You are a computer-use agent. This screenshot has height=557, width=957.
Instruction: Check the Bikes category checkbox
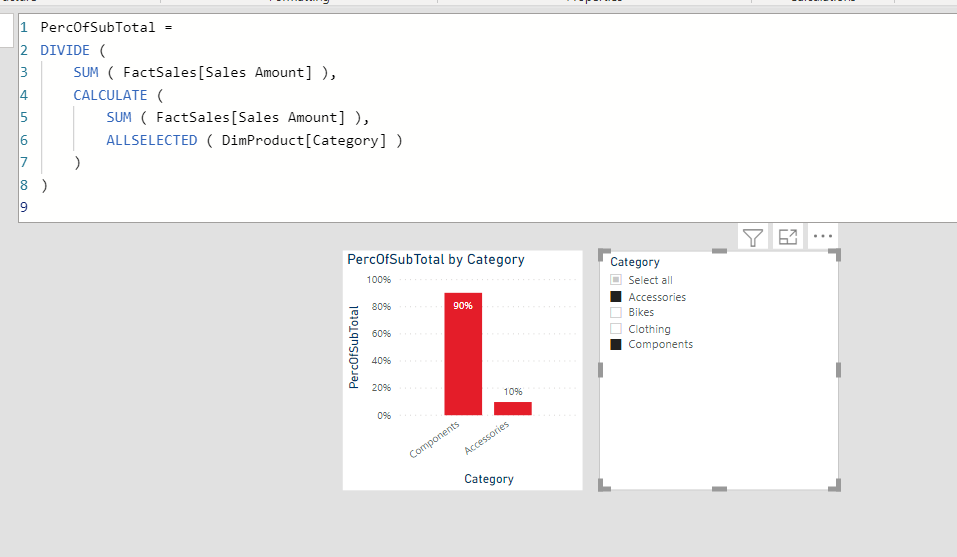pyautogui.click(x=616, y=312)
